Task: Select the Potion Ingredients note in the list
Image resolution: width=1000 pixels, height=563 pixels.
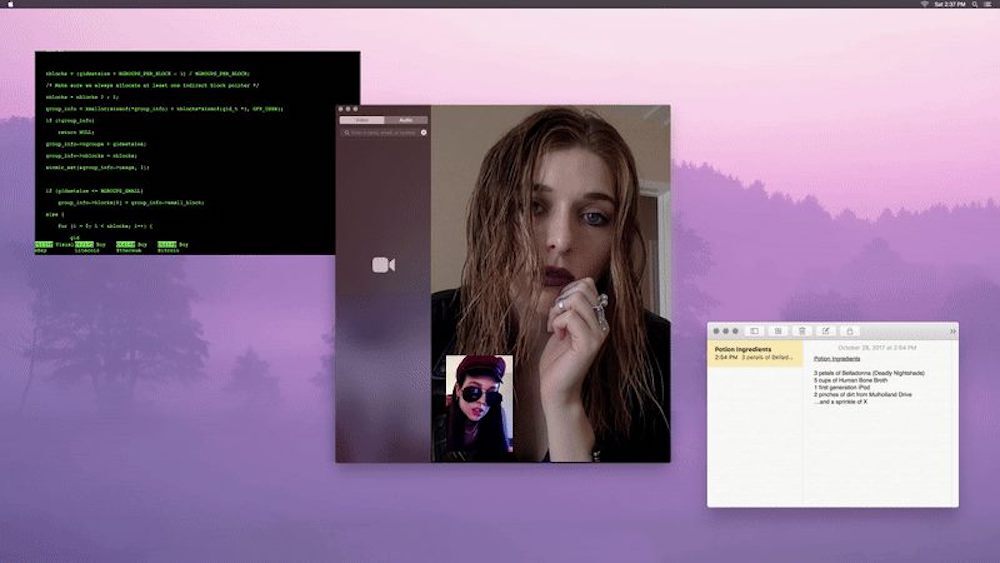Action: click(755, 353)
